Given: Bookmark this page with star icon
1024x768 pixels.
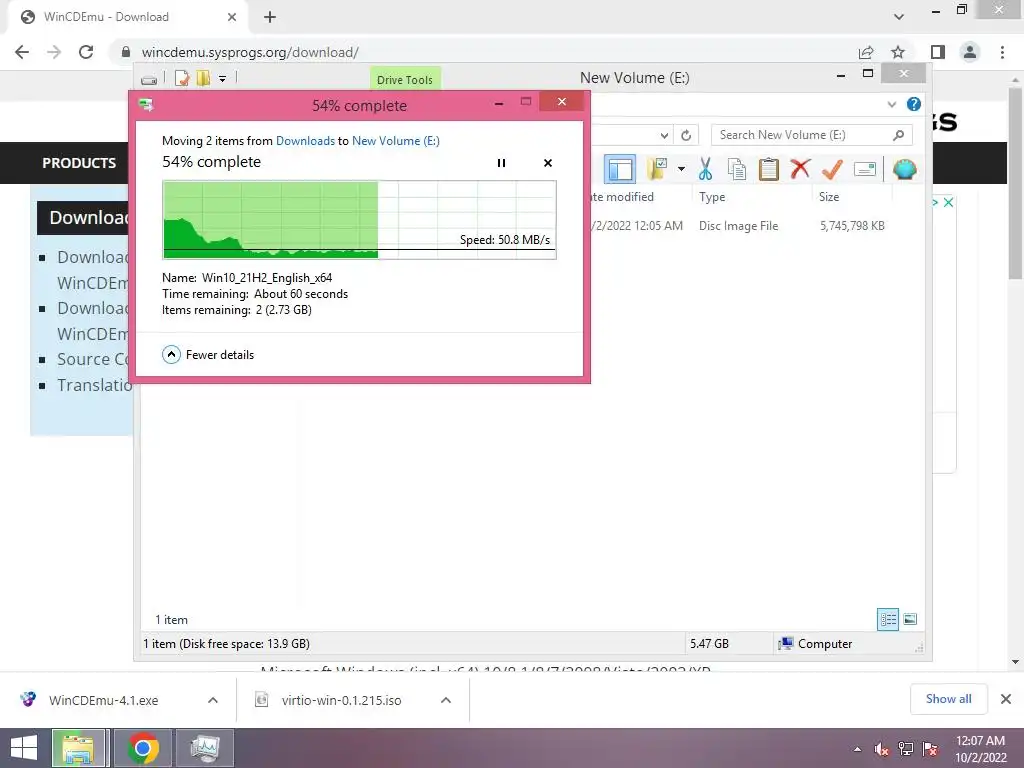Looking at the screenshot, I should point(898,52).
